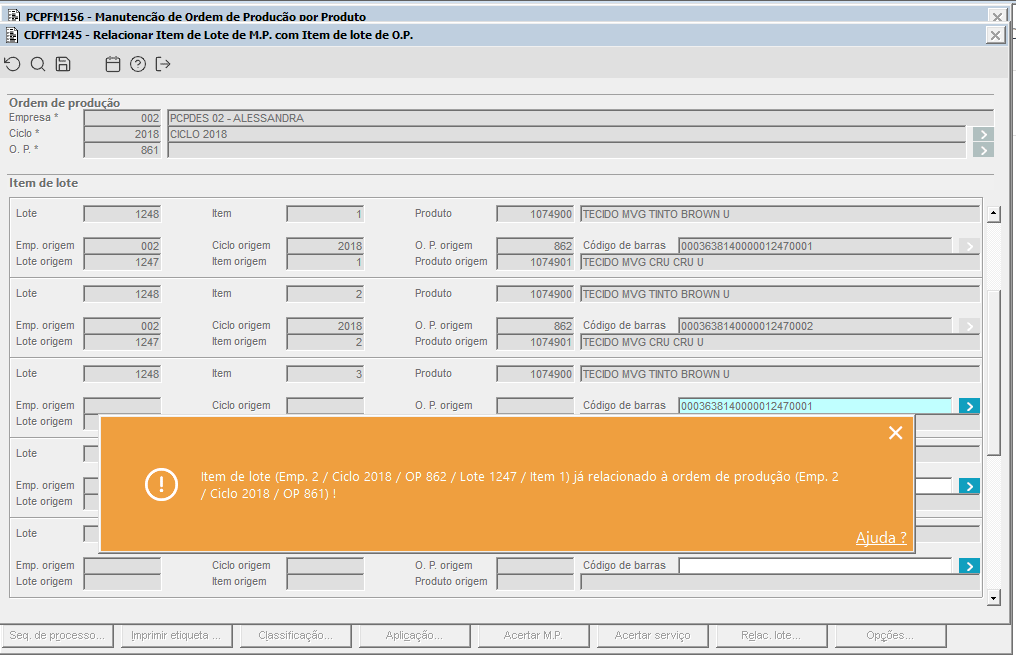Click the vertical scrollbar thumb of item list
Screen dimensions: 1016x658
(x=994, y=372)
